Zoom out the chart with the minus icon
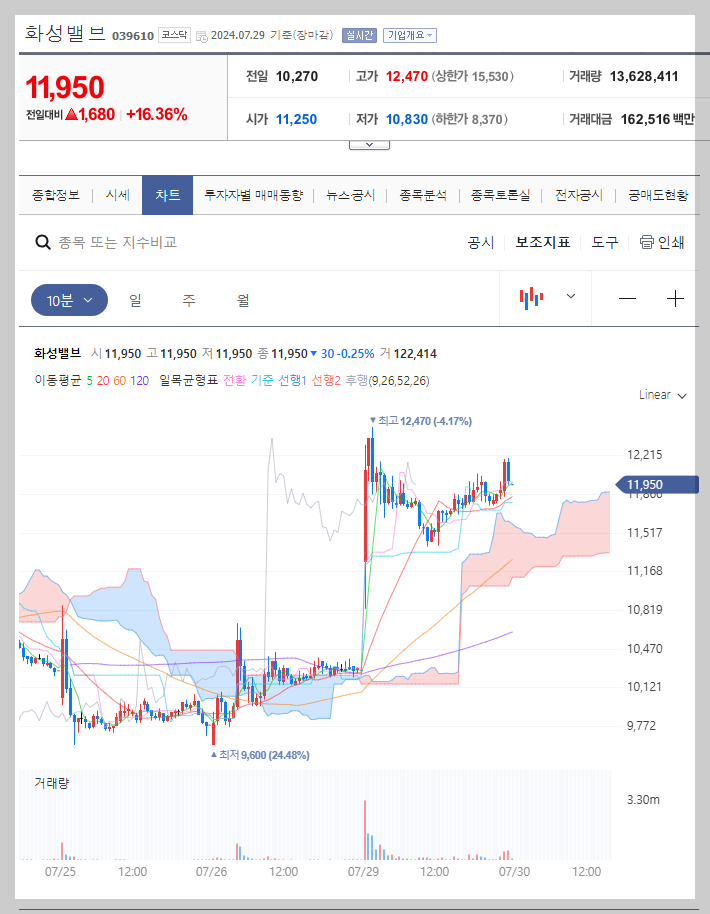The image size is (710, 914). pos(625,299)
